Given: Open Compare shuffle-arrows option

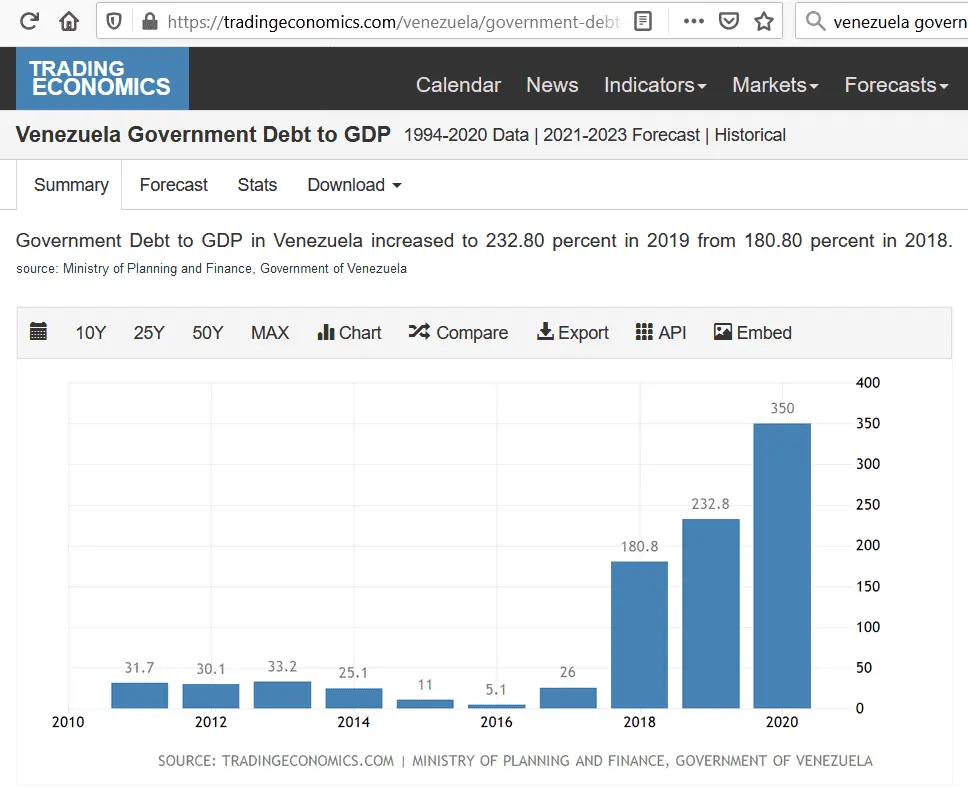Looking at the screenshot, I should 458,333.
